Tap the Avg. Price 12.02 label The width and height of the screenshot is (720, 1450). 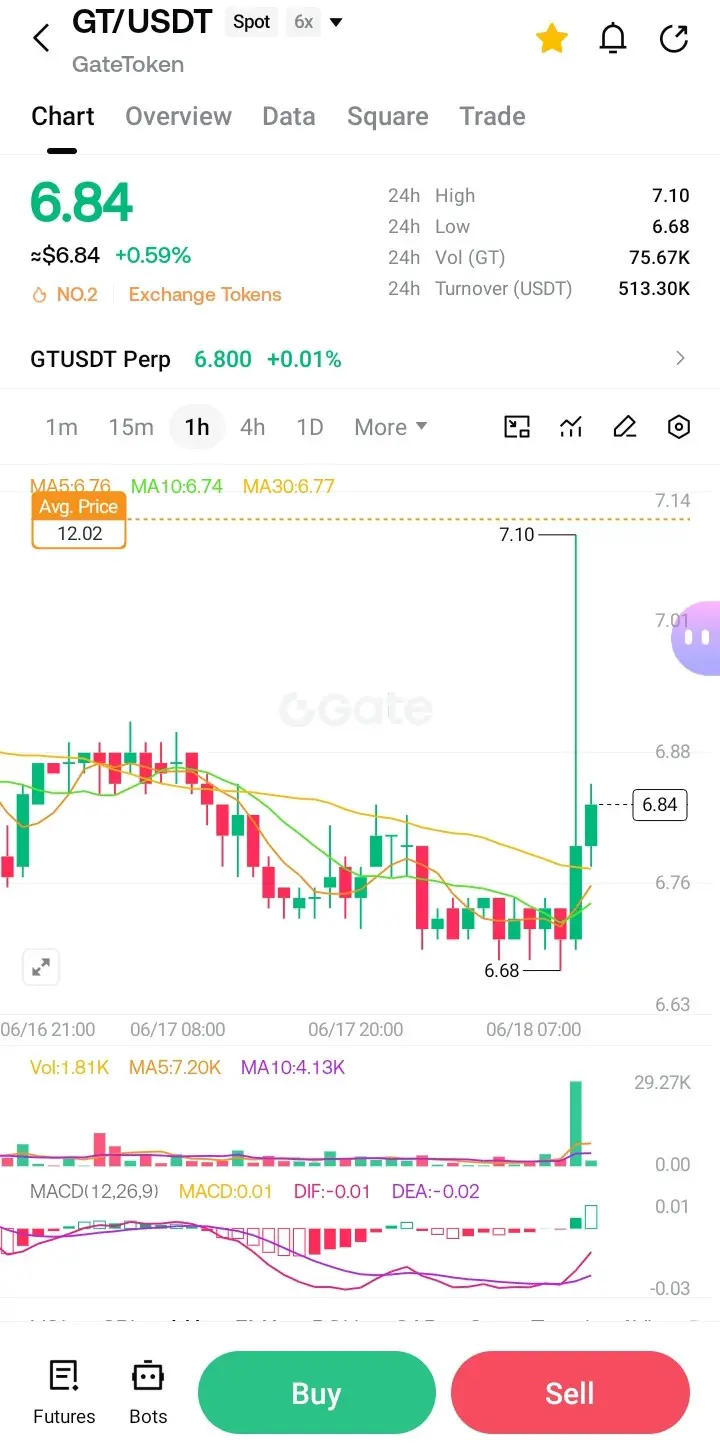coord(79,521)
